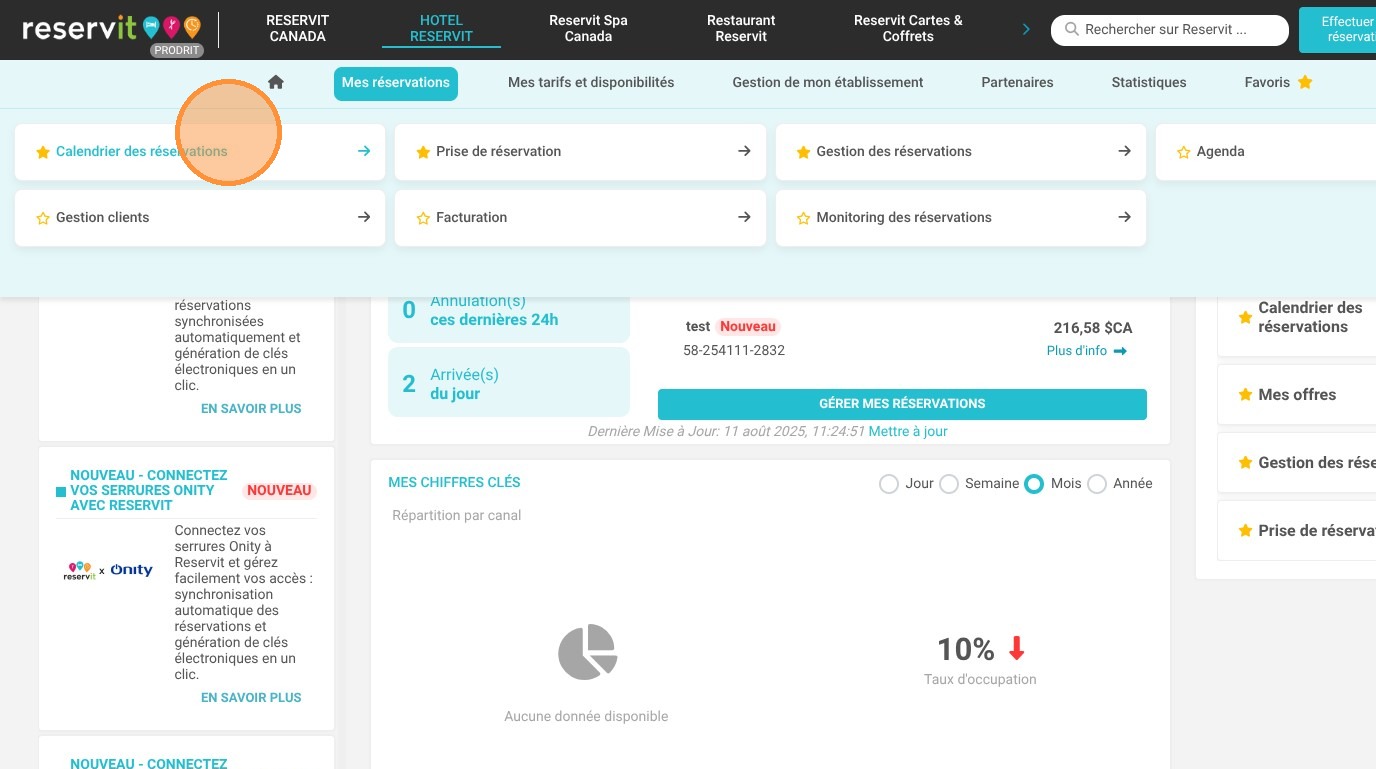The image size is (1376, 769).
Task: Click the arrow on Calendrier des réservations card
Action: 364,151
